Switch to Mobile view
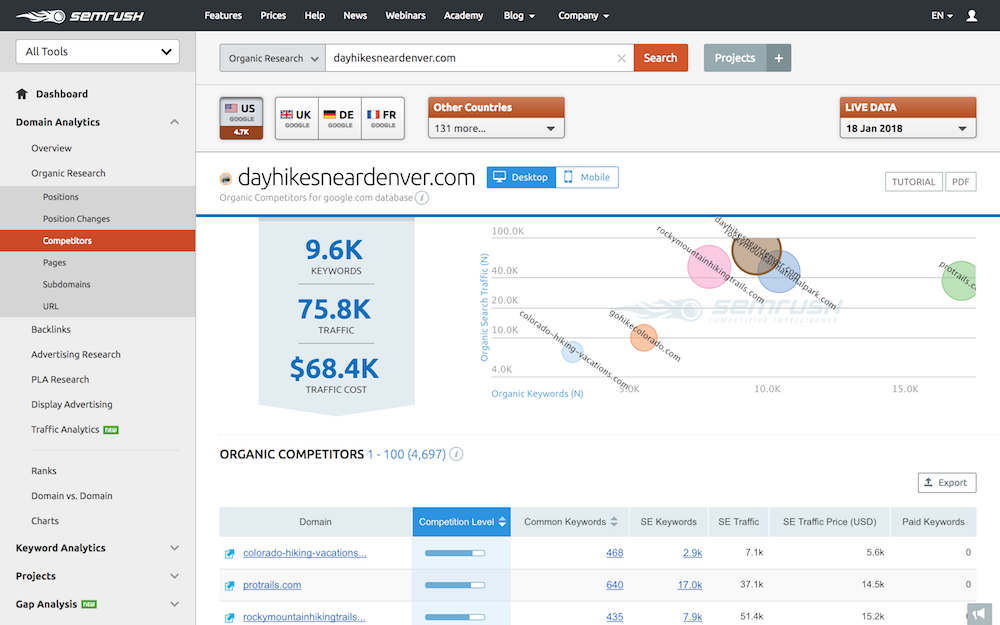The image size is (1000, 625). pos(587,177)
